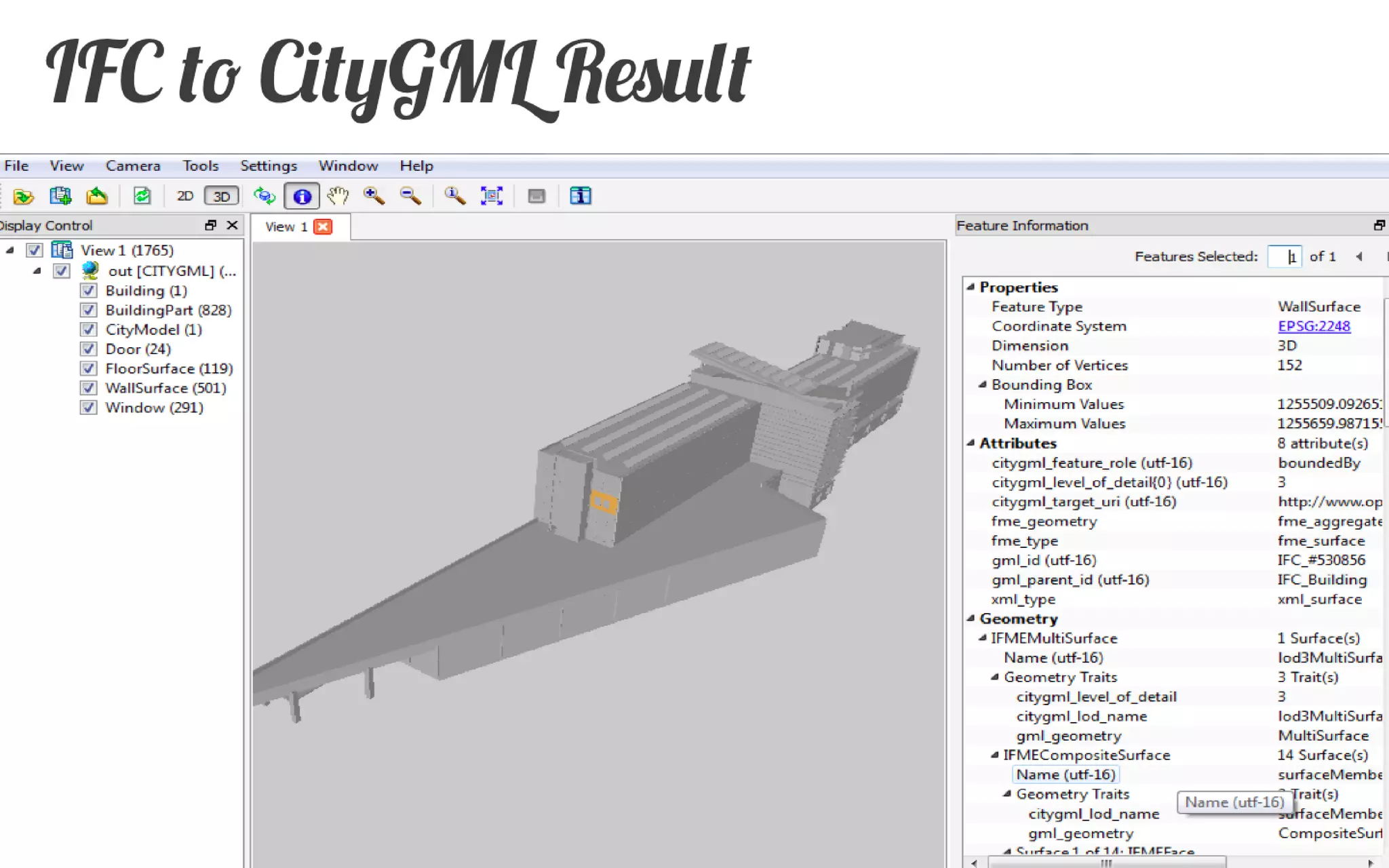Float the Display Control panel
The width and height of the screenshot is (1389, 868).
[210, 225]
